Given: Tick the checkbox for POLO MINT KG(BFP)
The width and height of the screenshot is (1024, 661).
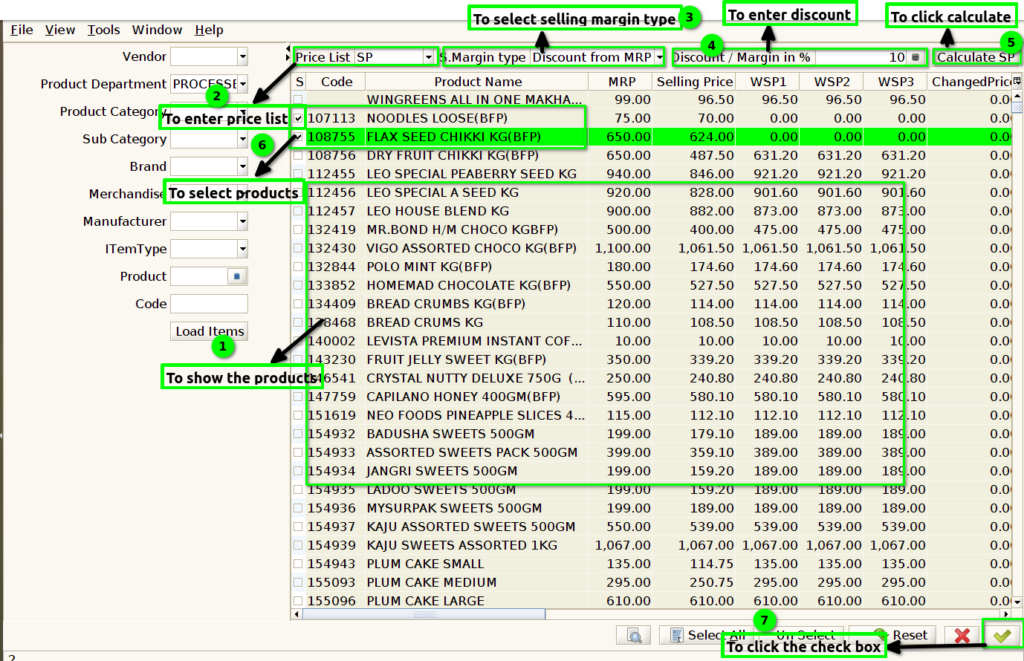Looking at the screenshot, I should [x=298, y=266].
